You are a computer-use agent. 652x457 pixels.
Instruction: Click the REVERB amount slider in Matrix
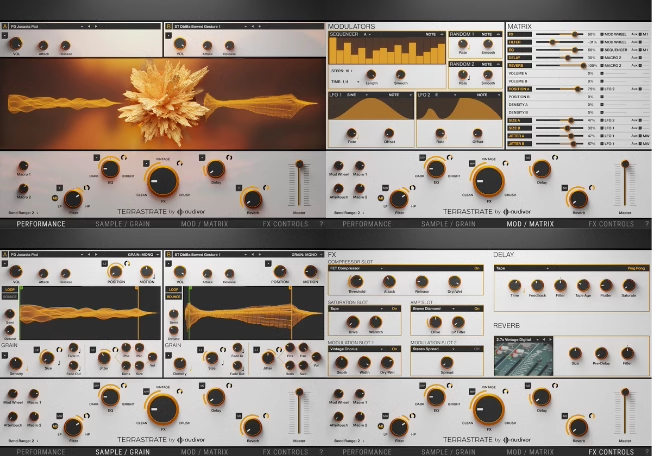pos(560,65)
